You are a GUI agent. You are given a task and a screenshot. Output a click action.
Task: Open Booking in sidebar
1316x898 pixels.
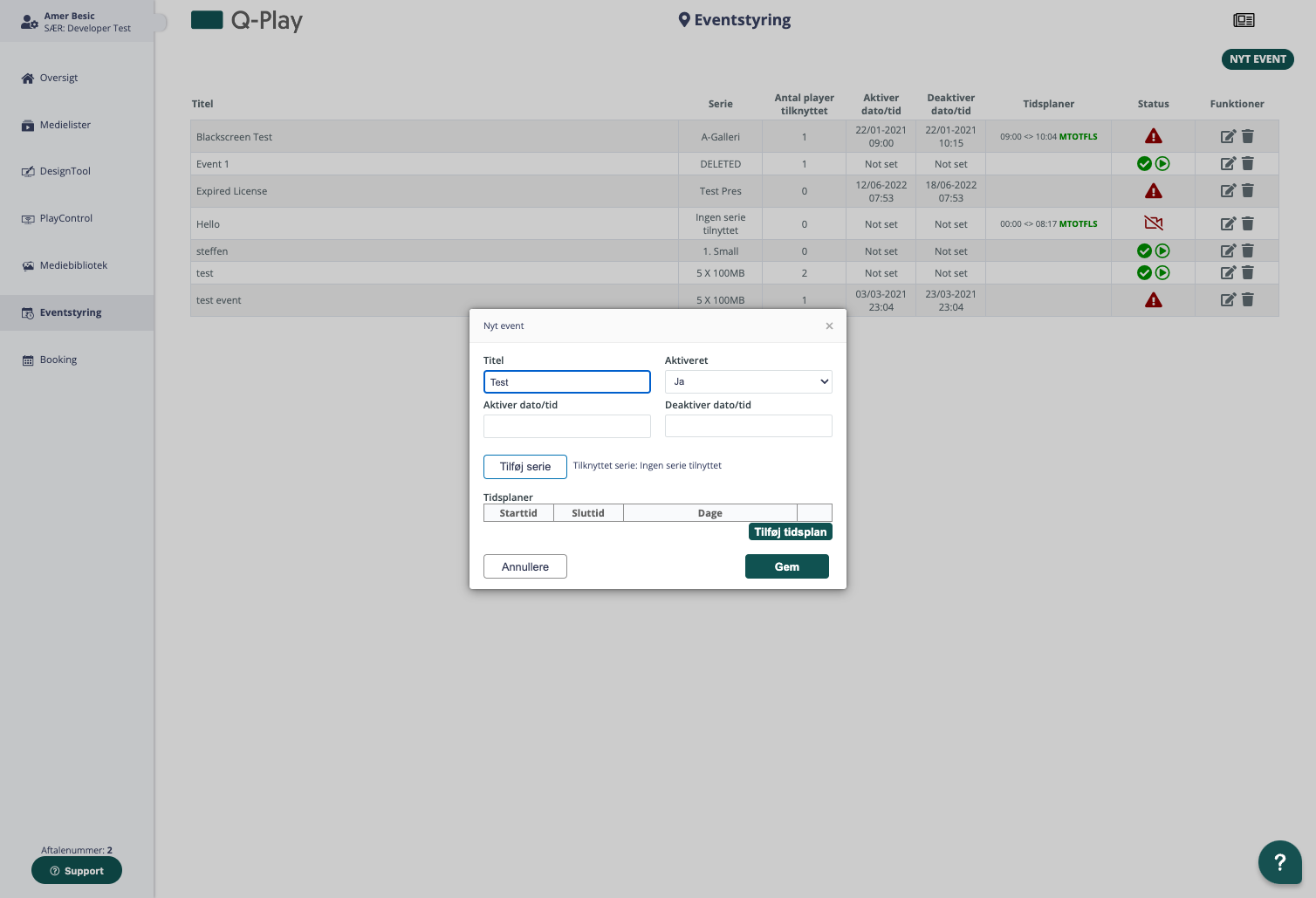[x=58, y=360]
